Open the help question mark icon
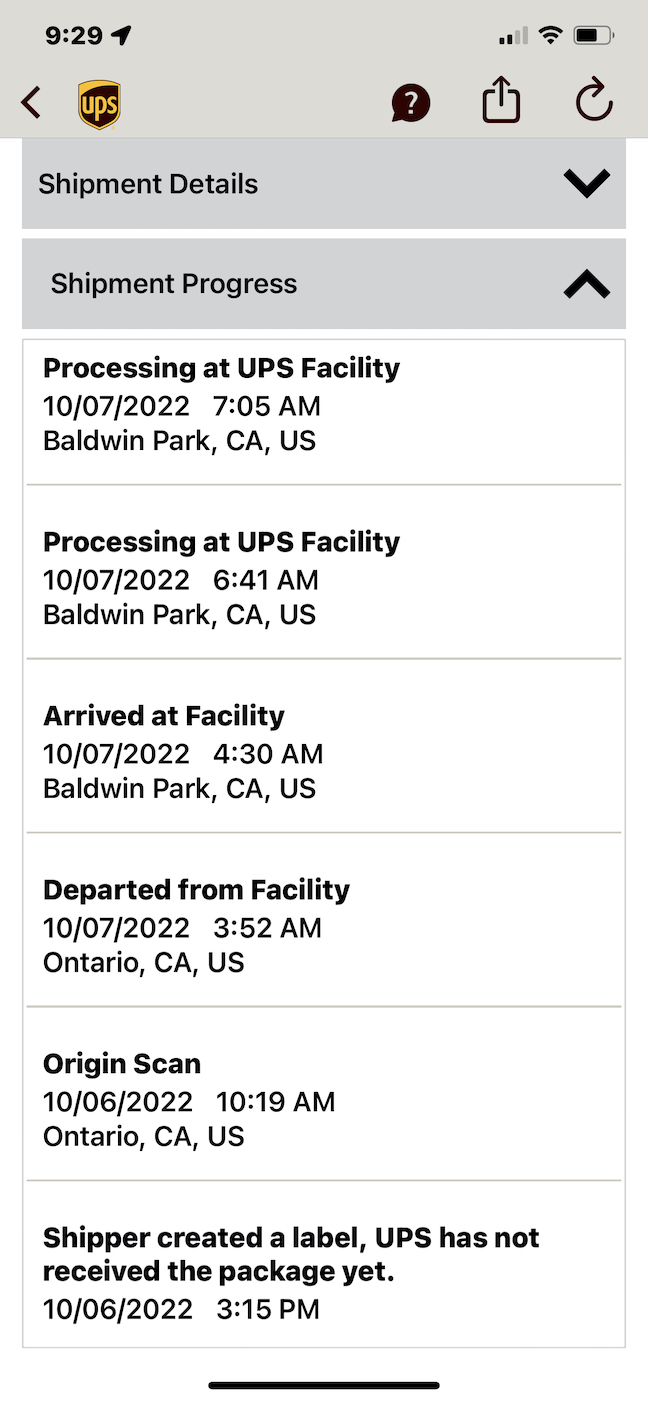Screen dimensions: 648x1402 tap(410, 103)
